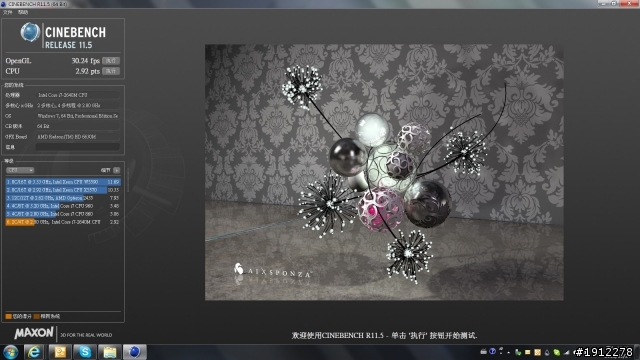Click the Show desktop strip
Image resolution: width=640 pixels, height=360 pixels.
point(637,352)
